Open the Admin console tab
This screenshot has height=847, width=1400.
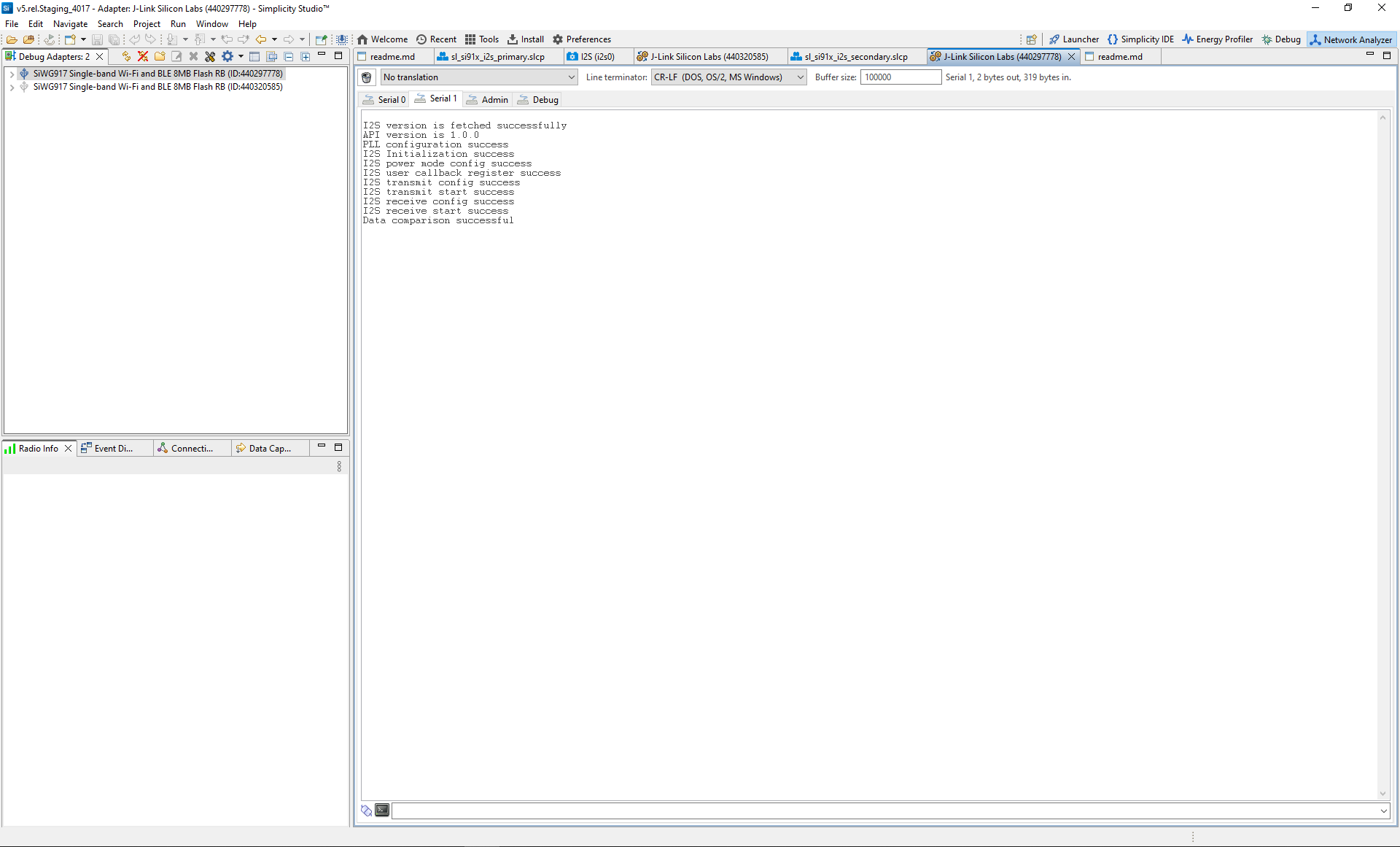pyautogui.click(x=488, y=99)
